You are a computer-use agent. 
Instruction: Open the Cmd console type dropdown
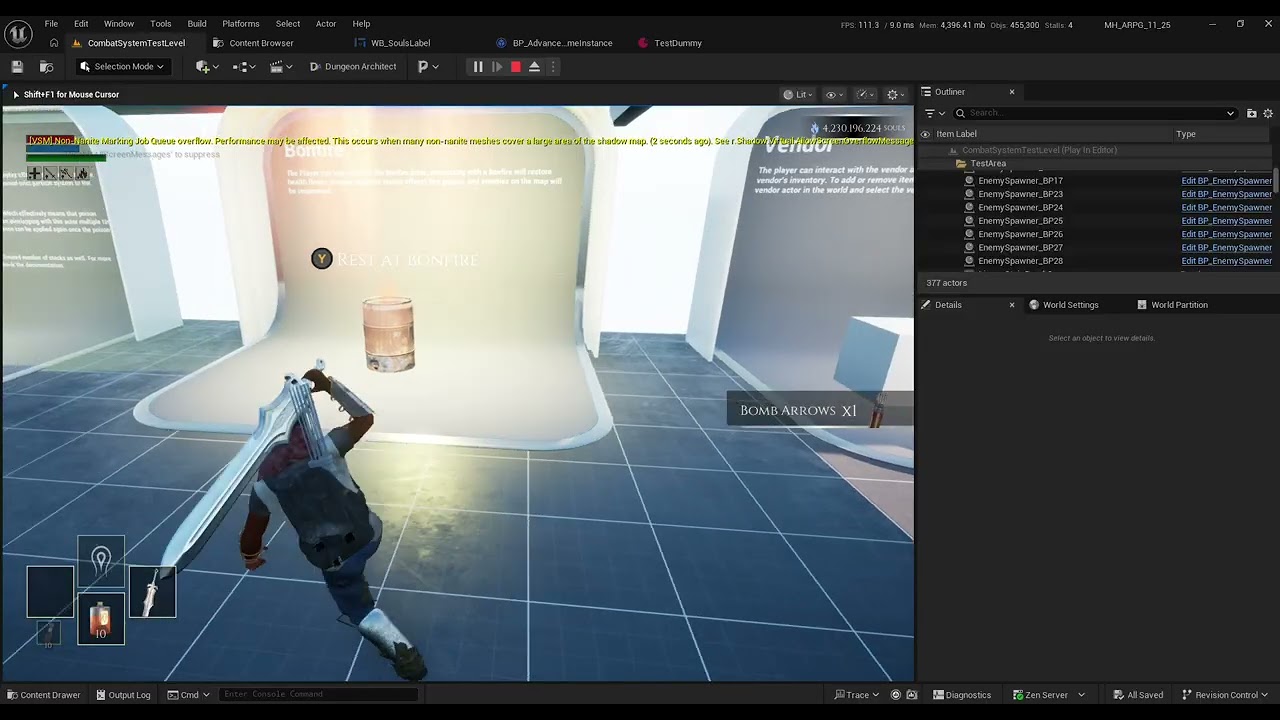pos(189,695)
